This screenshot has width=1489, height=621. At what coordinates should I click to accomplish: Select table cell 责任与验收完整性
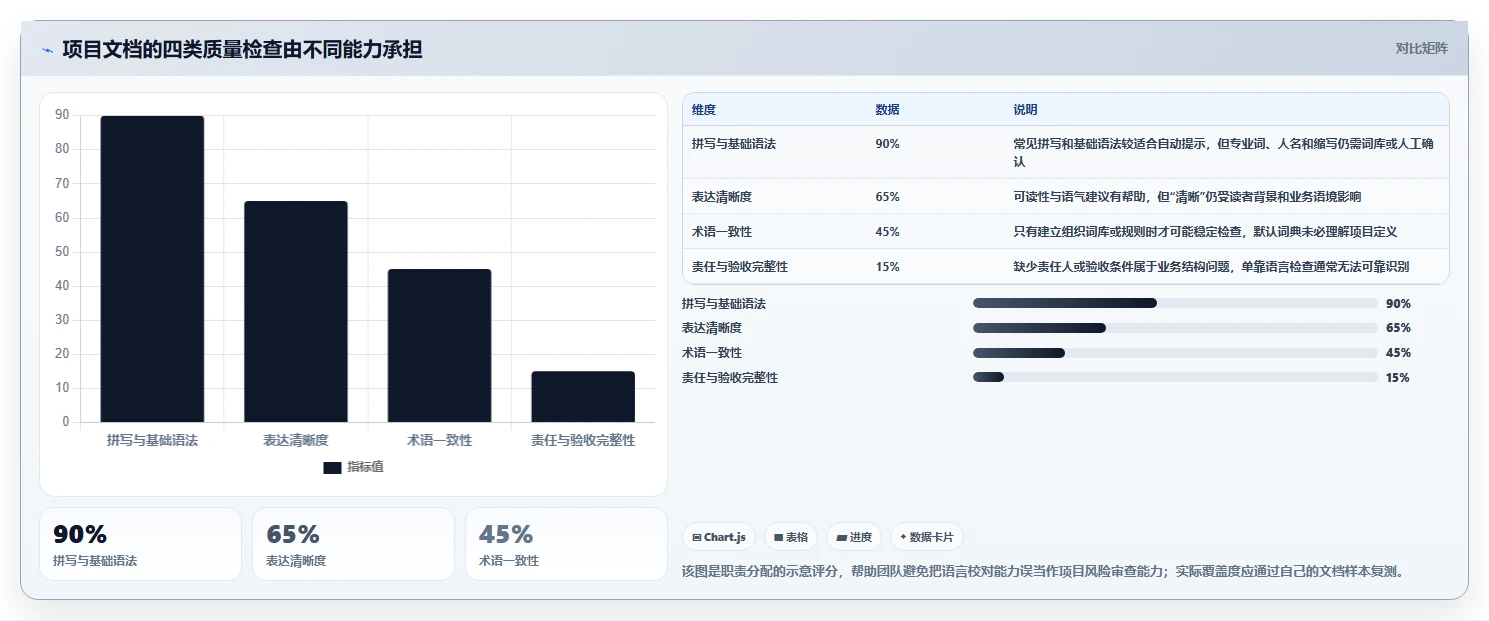(x=740, y=267)
